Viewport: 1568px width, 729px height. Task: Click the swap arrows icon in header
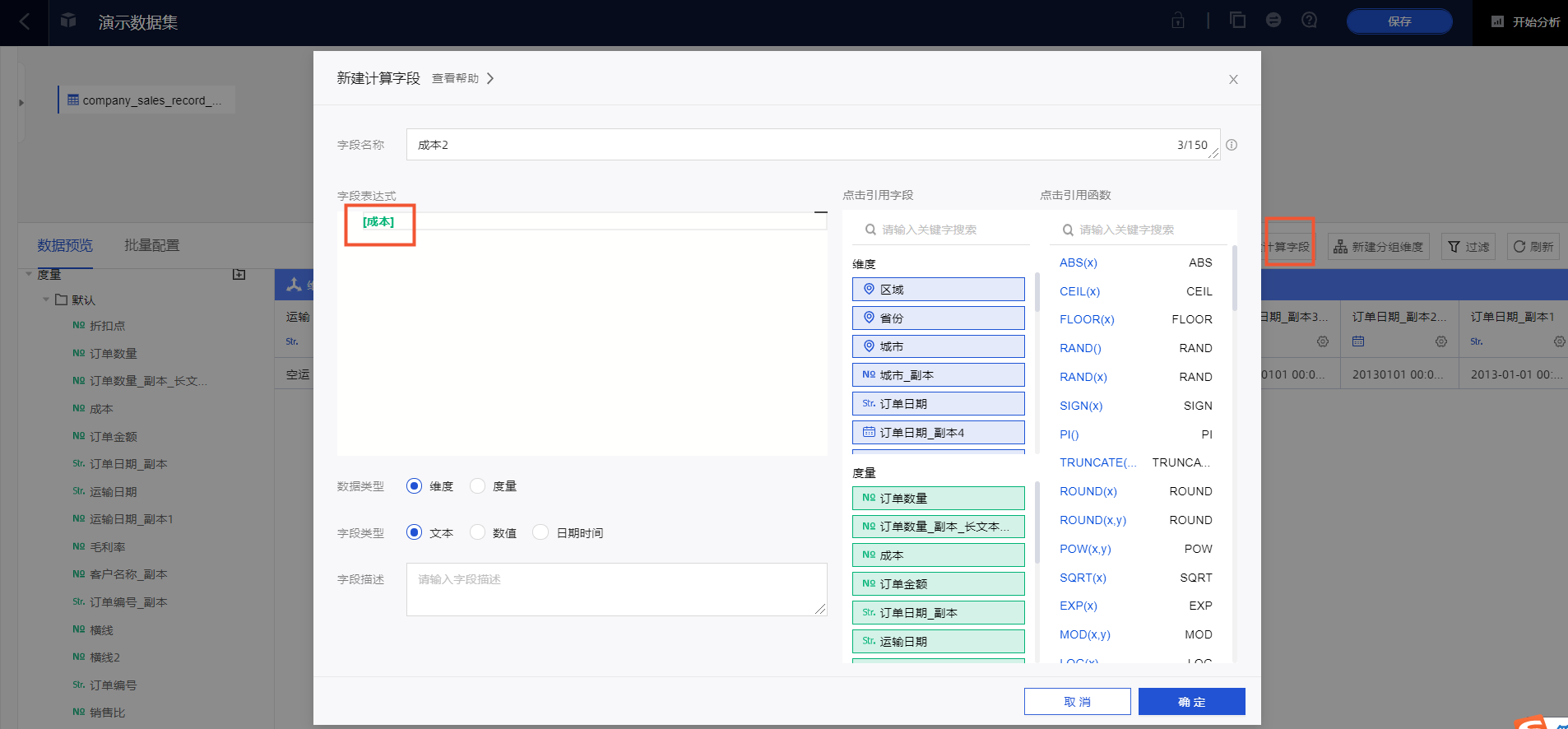(x=1273, y=21)
